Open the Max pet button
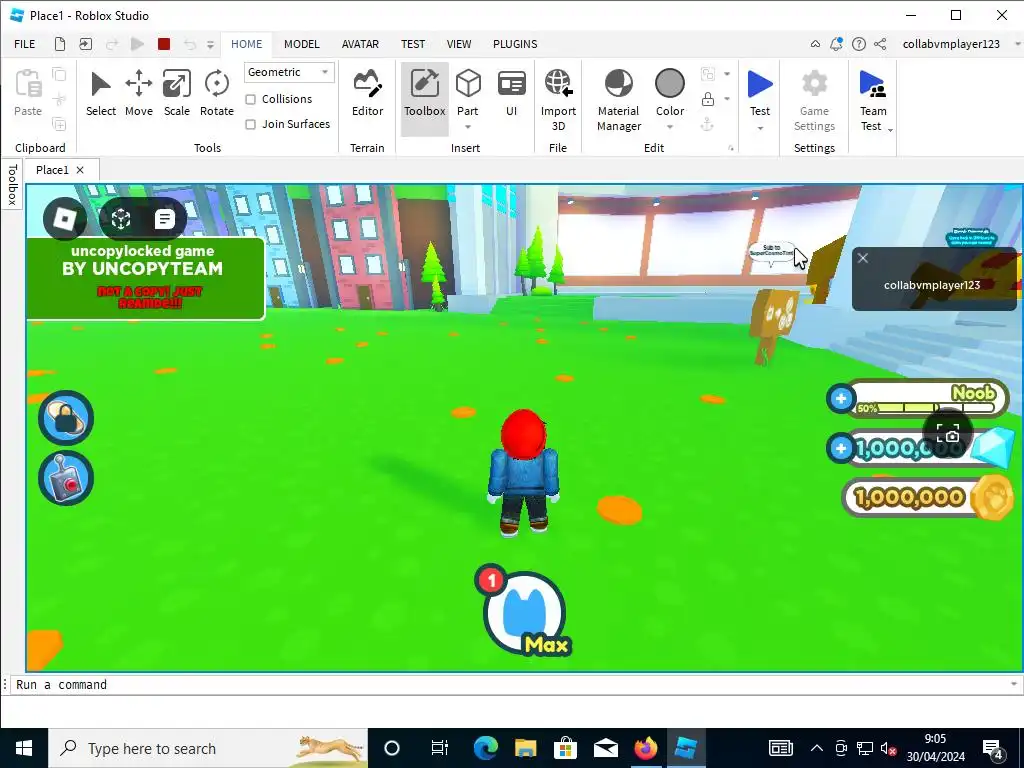1024x768 pixels. click(524, 613)
